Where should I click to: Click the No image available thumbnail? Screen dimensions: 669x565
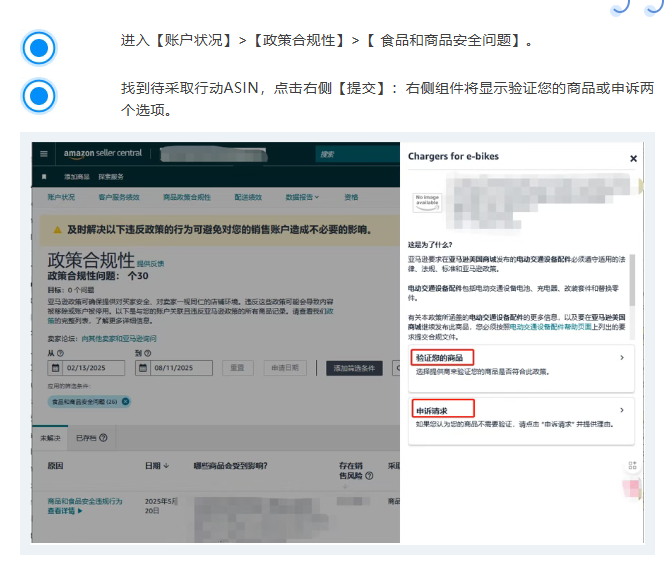427,202
